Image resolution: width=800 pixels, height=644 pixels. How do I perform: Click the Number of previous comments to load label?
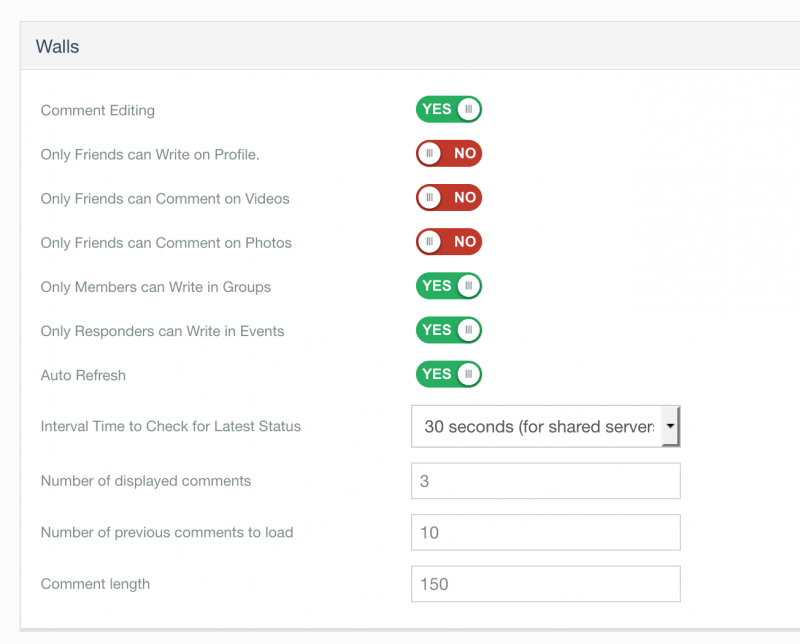pos(167,533)
